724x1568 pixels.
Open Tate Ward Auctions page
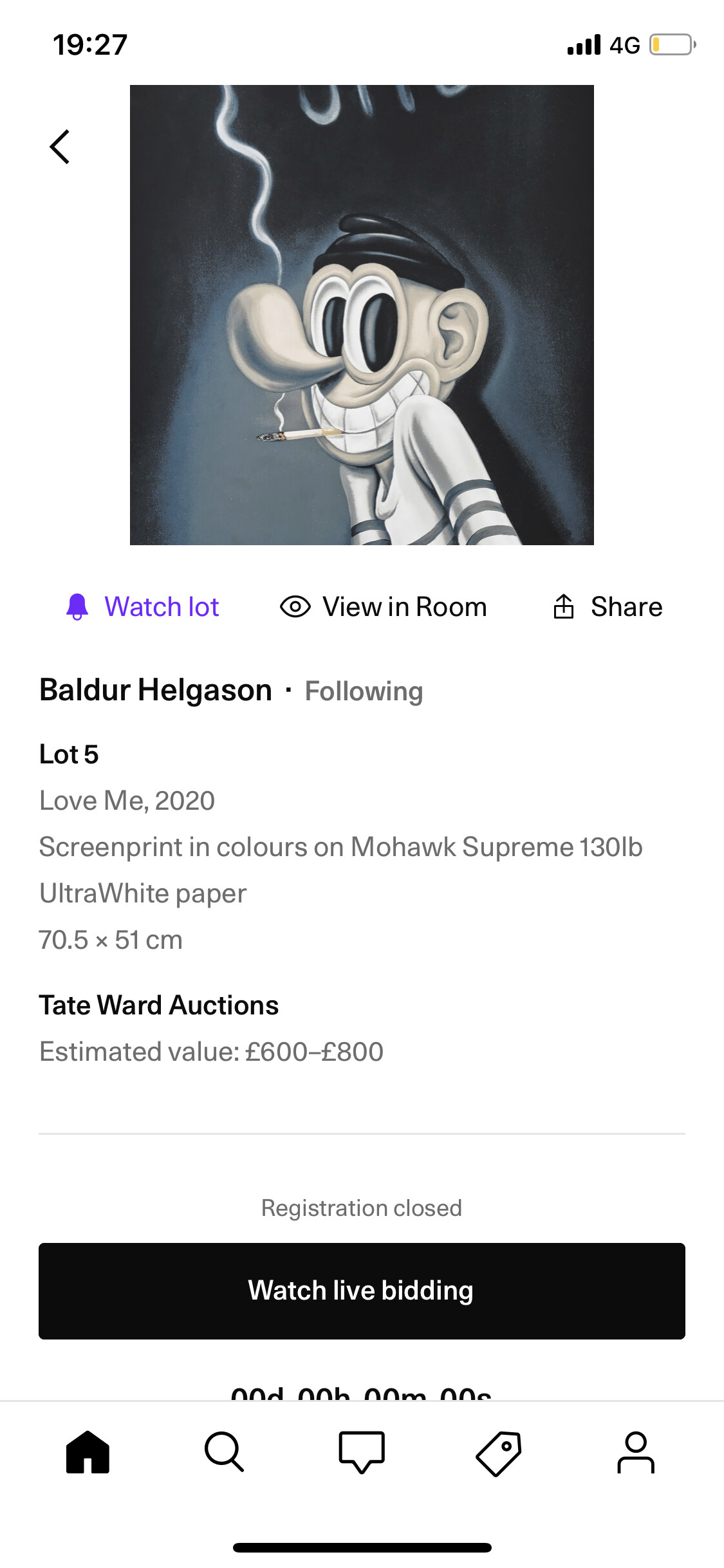click(159, 1005)
